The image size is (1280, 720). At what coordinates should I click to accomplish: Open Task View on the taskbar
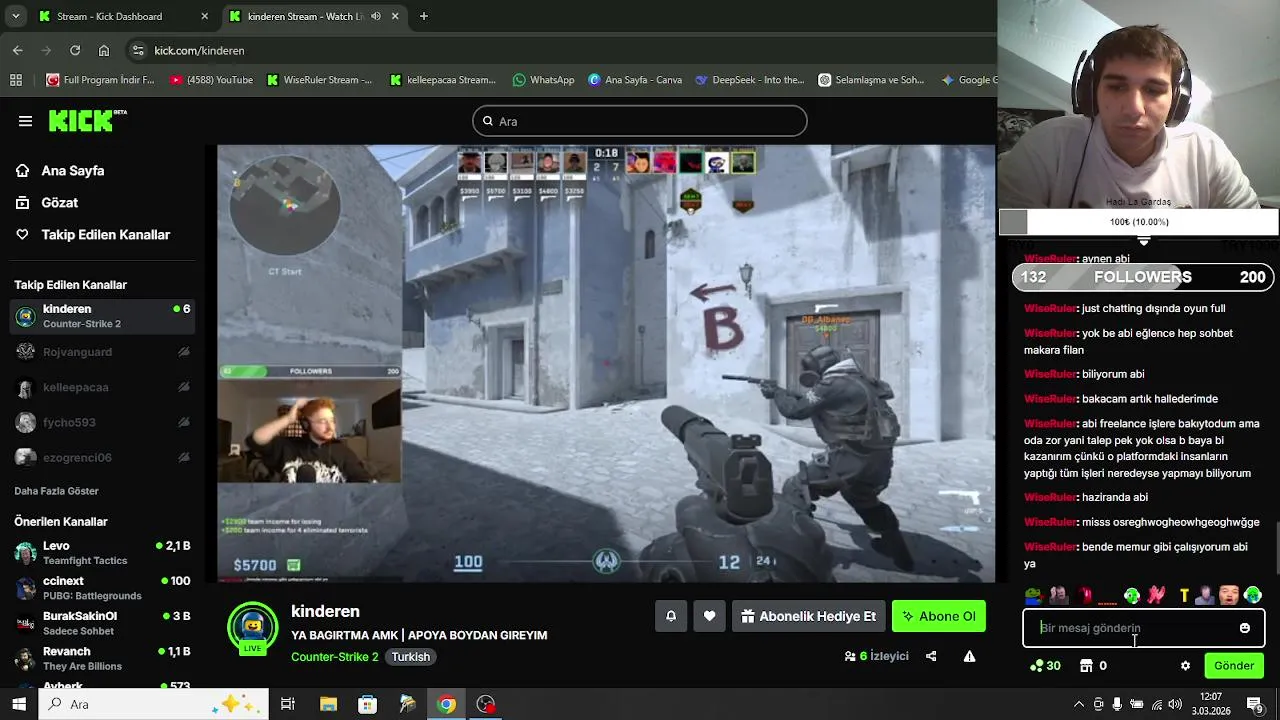[x=288, y=704]
